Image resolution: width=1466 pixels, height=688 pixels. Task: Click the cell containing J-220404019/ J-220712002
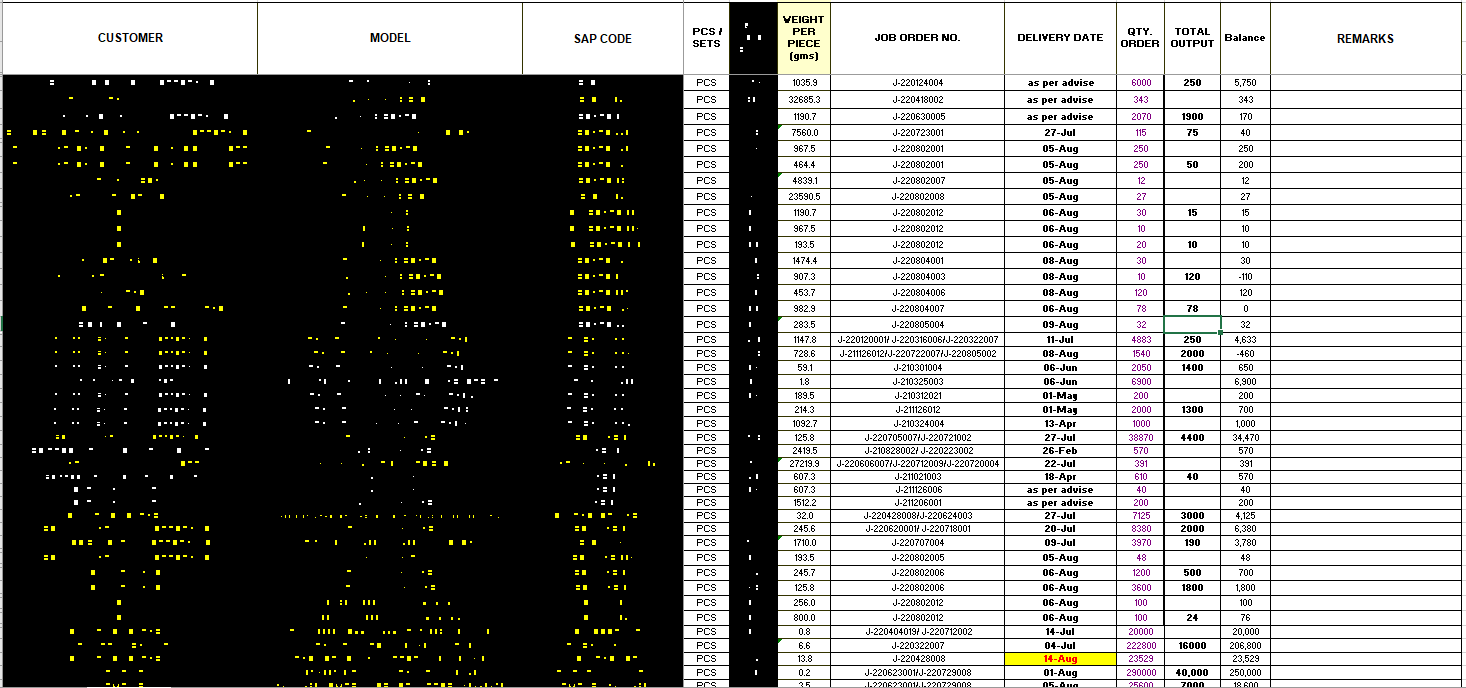[916, 631]
